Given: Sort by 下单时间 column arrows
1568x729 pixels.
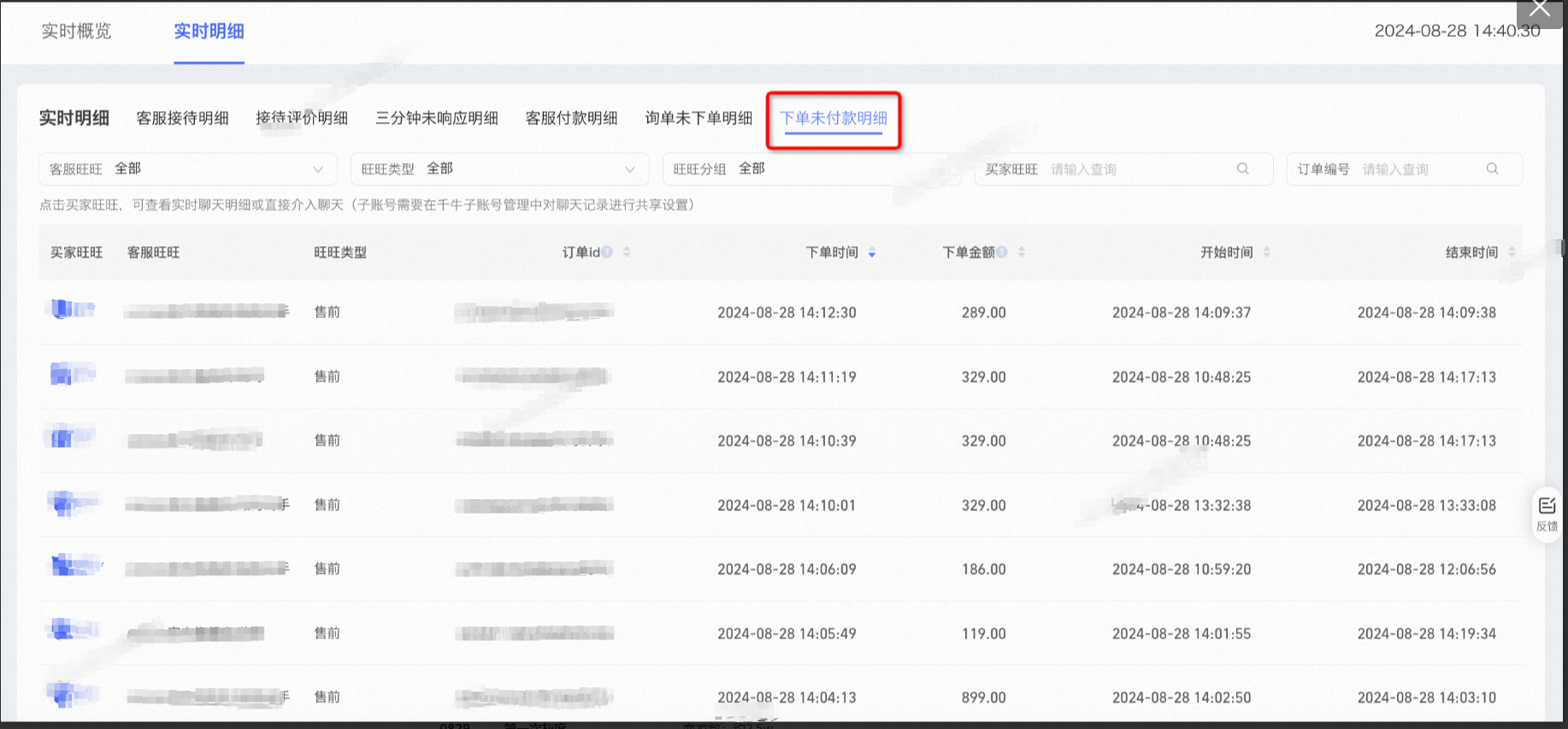Looking at the screenshot, I should pos(872,252).
